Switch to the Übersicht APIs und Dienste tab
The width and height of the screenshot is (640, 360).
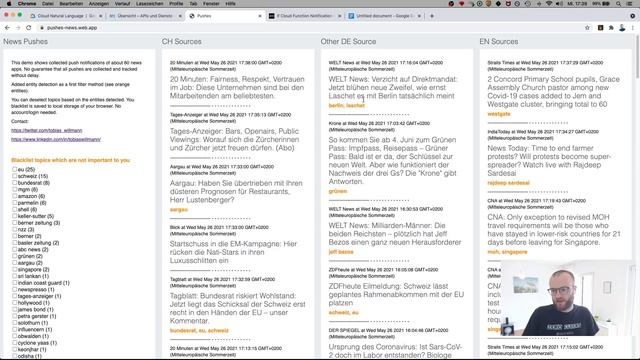point(145,16)
